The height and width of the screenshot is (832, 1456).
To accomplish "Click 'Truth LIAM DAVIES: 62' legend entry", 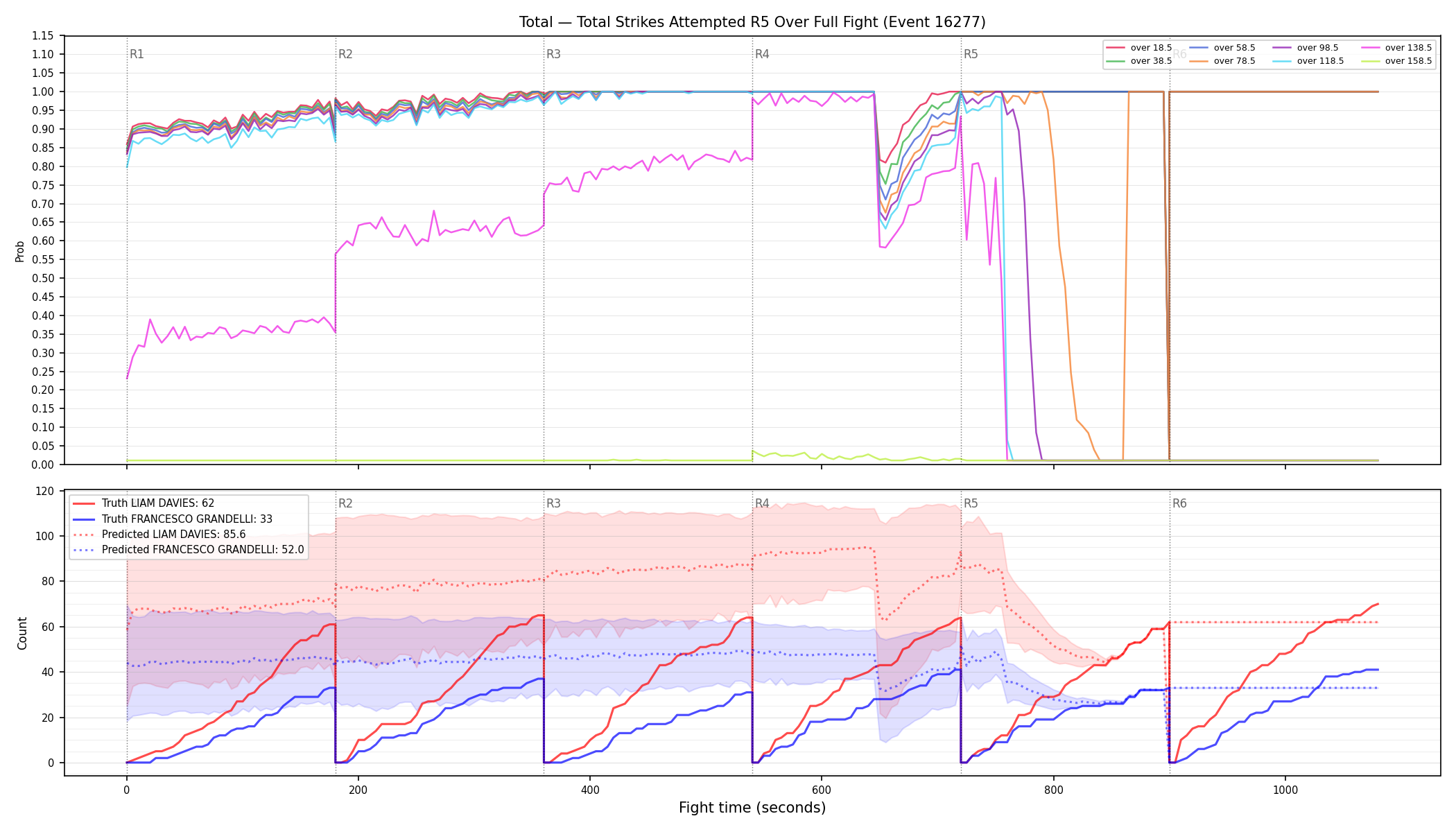I will point(144,503).
